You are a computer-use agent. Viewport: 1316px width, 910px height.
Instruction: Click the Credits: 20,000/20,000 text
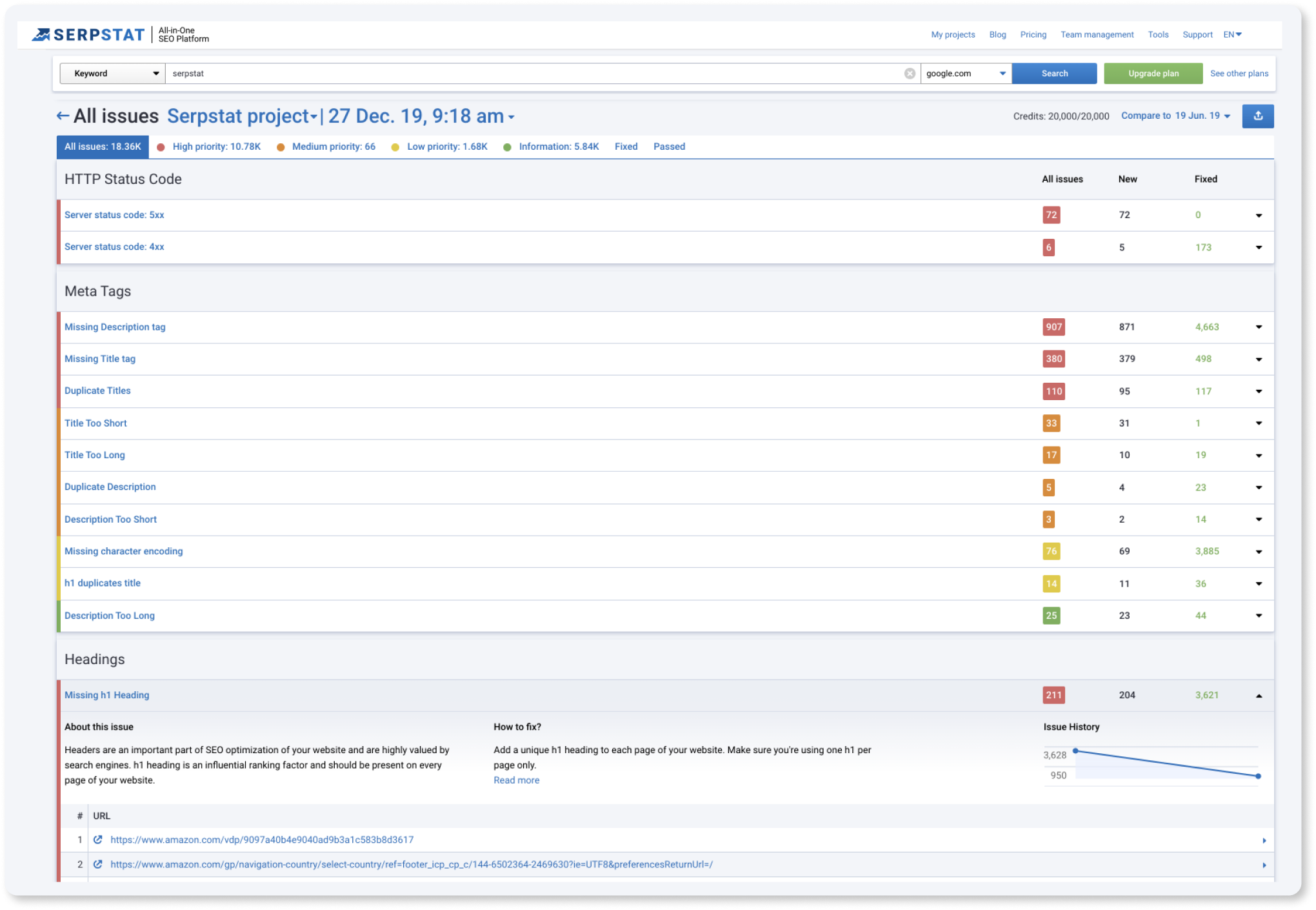(1061, 116)
